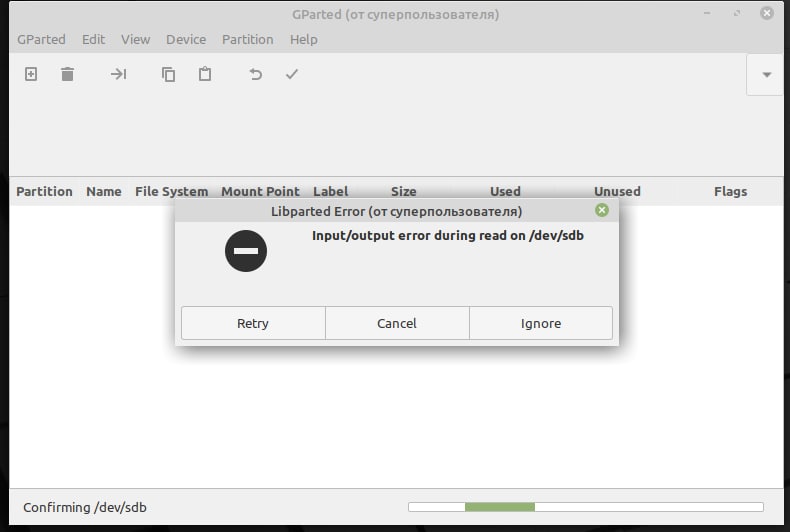
Task: Click the Resize/Move arrow toolbar icon
Action: click(118, 74)
